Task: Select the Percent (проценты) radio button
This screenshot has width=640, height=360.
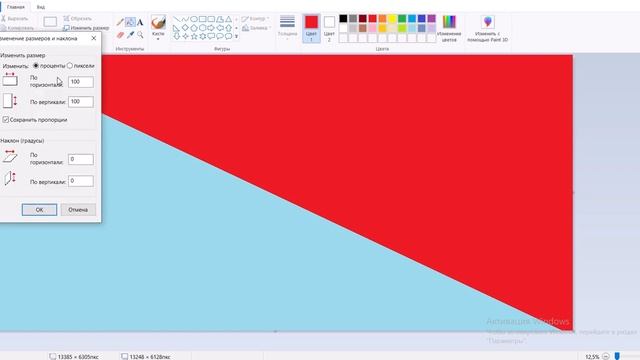Action: coord(36,65)
